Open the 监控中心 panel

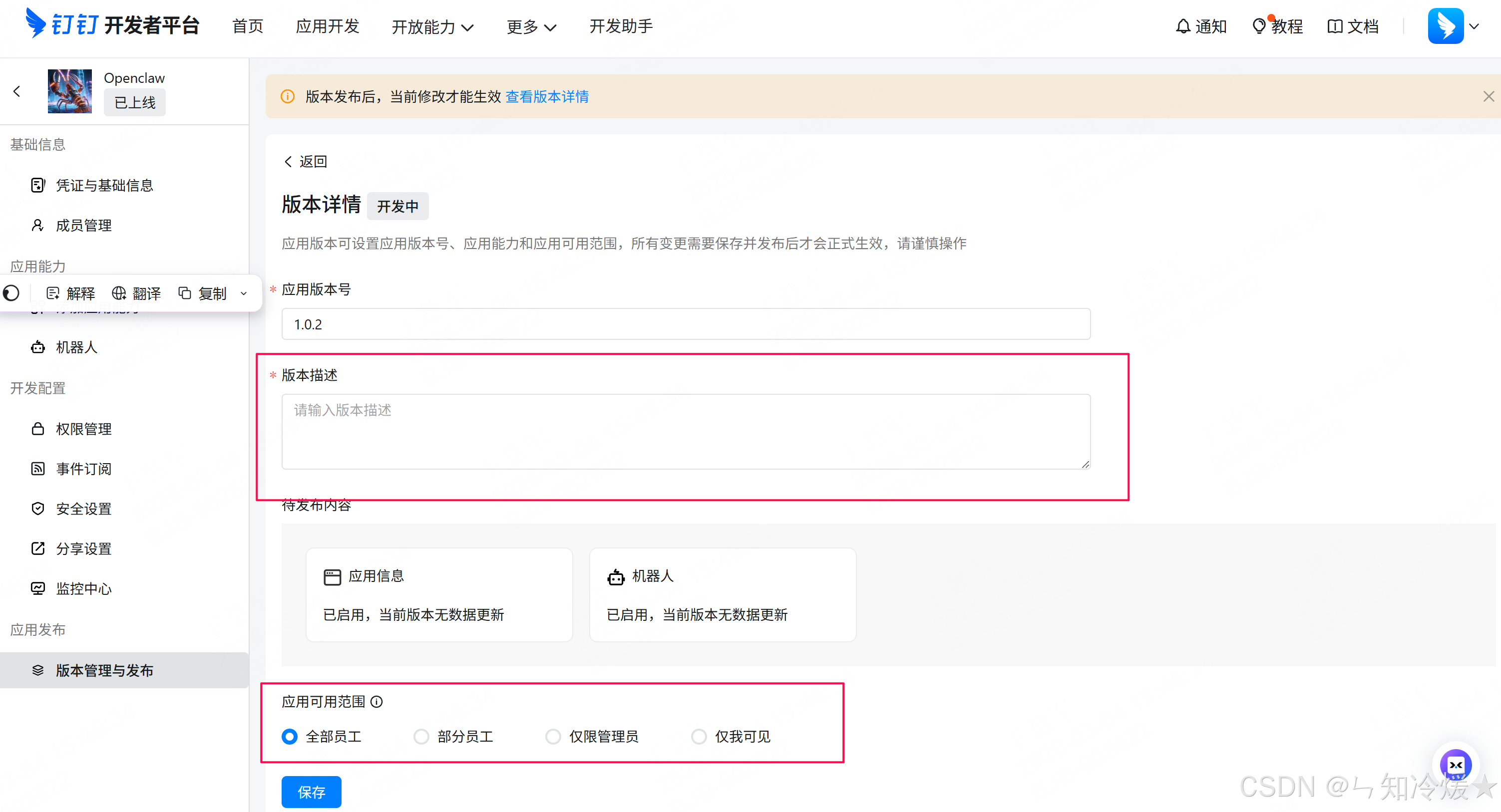pyautogui.click(x=83, y=588)
